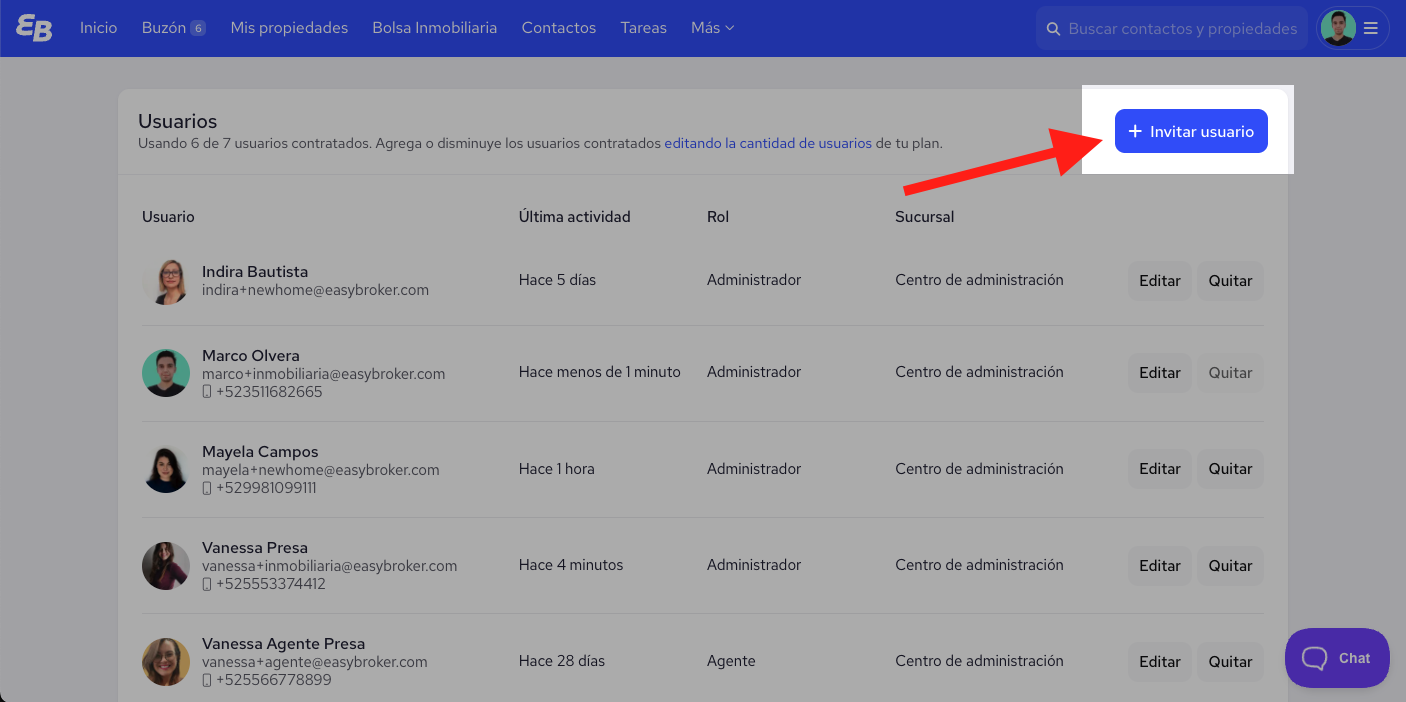Open the profile avatar menu
Image resolution: width=1406 pixels, height=702 pixels.
(x=1338, y=28)
